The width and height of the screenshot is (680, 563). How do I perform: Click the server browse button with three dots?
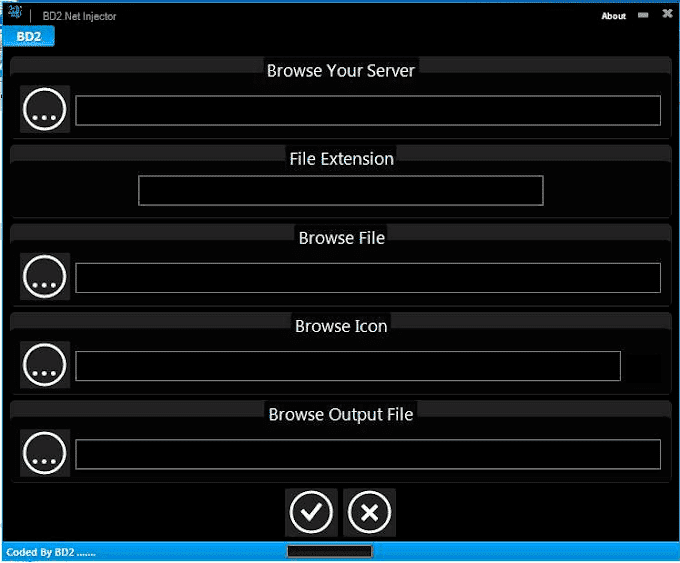[45, 109]
